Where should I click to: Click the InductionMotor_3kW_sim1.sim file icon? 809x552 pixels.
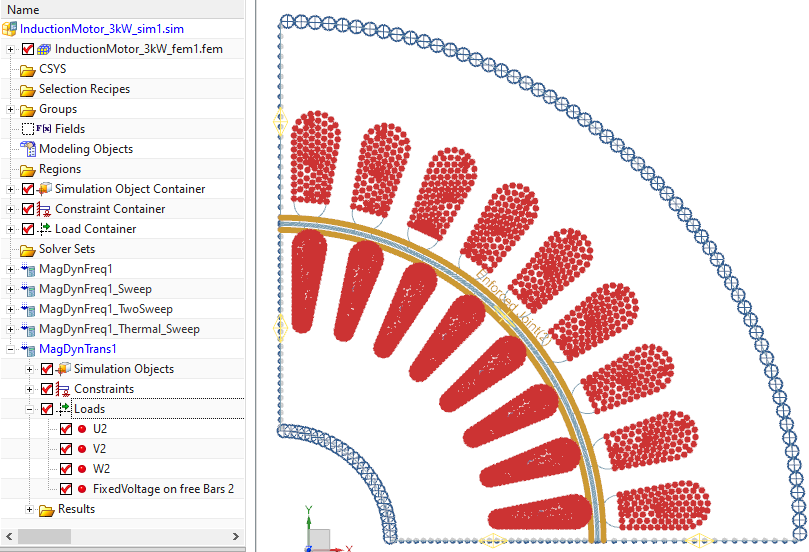click(10, 29)
